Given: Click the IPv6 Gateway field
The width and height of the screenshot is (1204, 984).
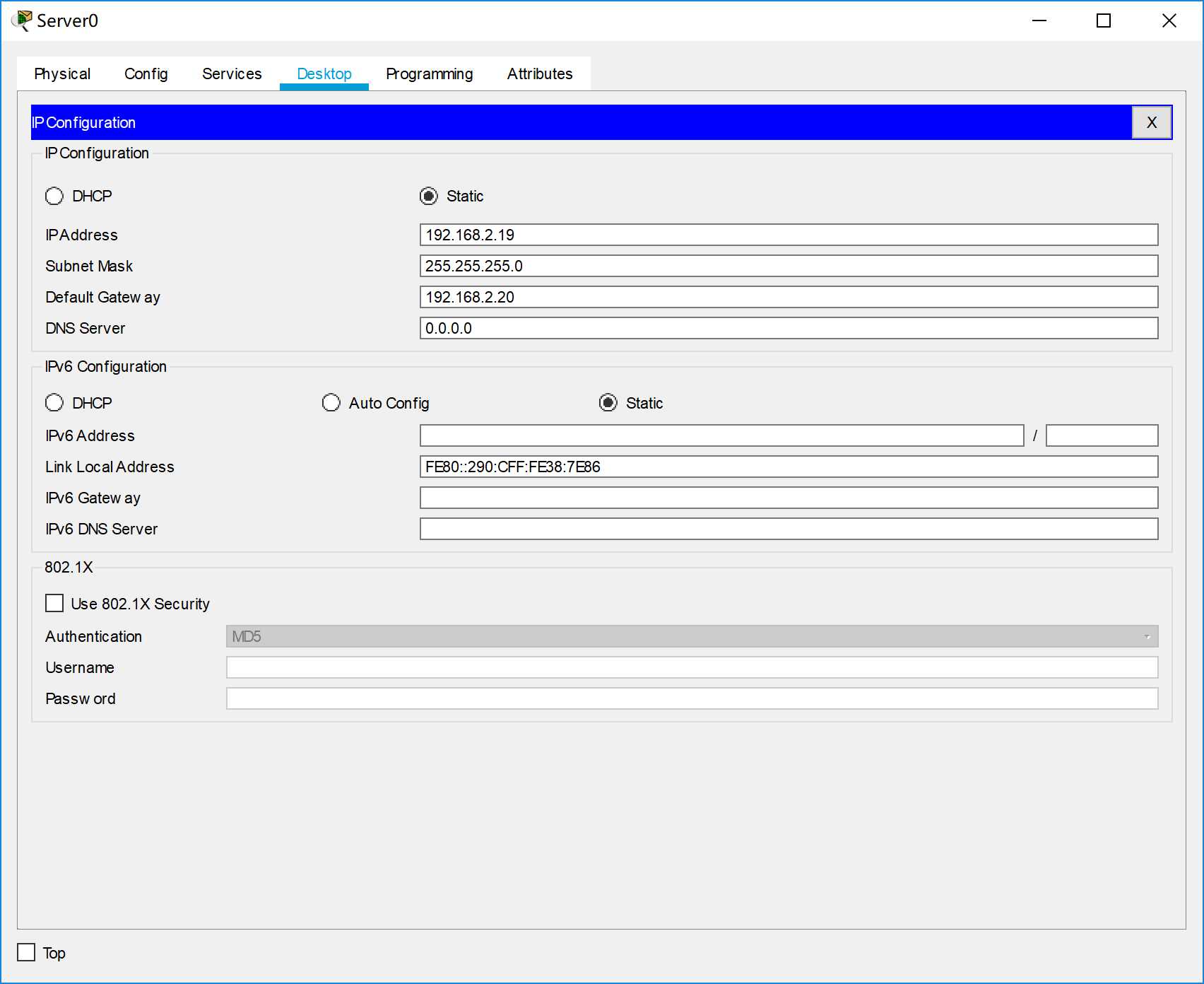Looking at the screenshot, I should tap(789, 498).
